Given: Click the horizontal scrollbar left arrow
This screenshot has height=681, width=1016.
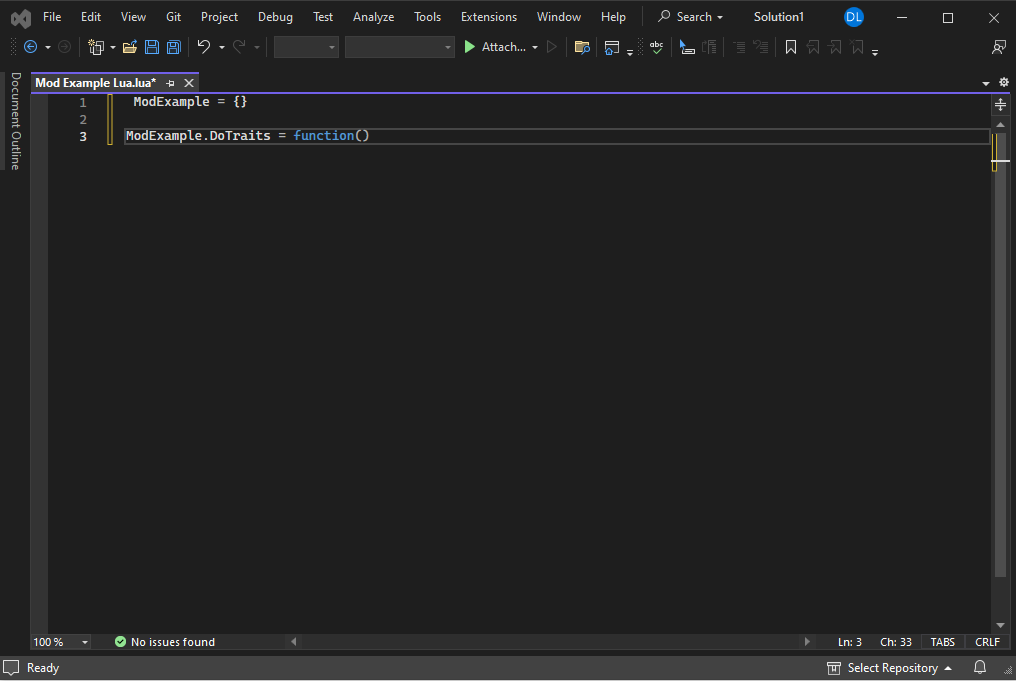Looking at the screenshot, I should point(294,641).
